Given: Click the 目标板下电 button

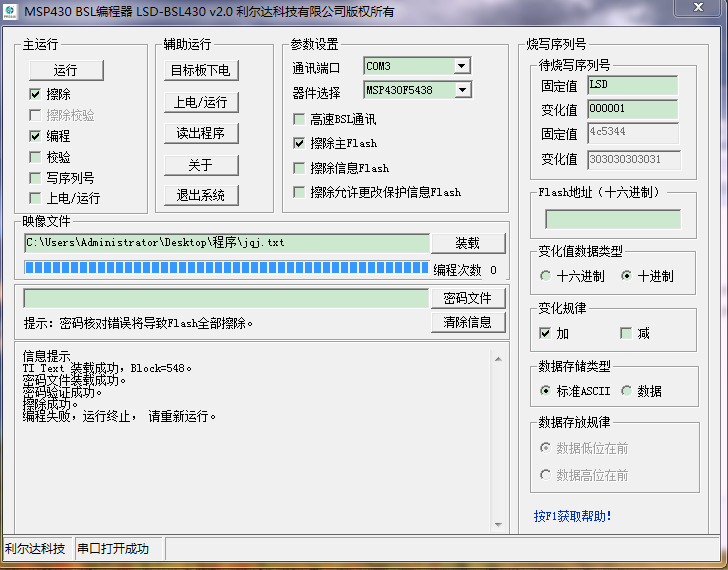Looking at the screenshot, I should [x=201, y=71].
